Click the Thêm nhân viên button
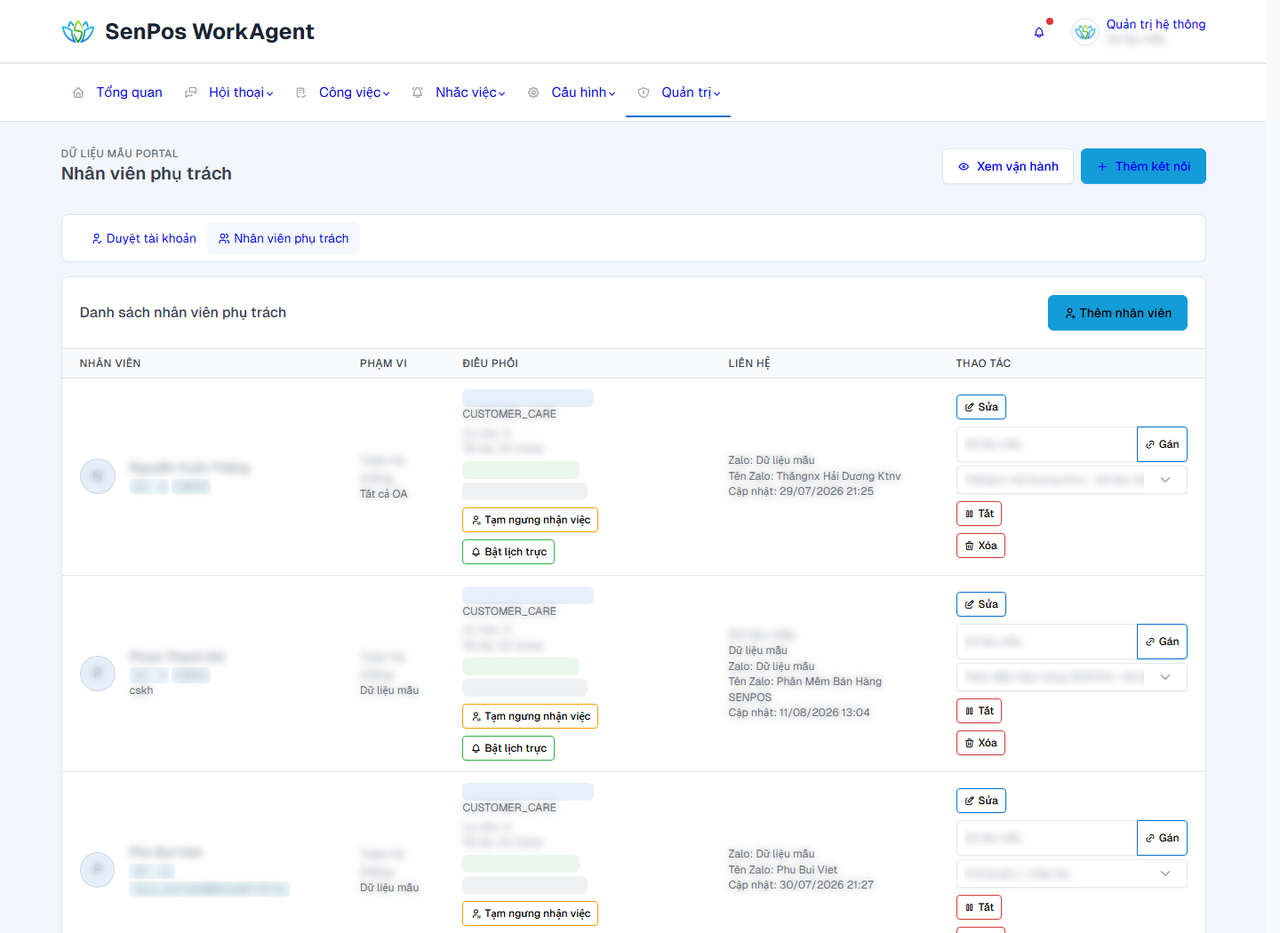 click(x=1117, y=313)
